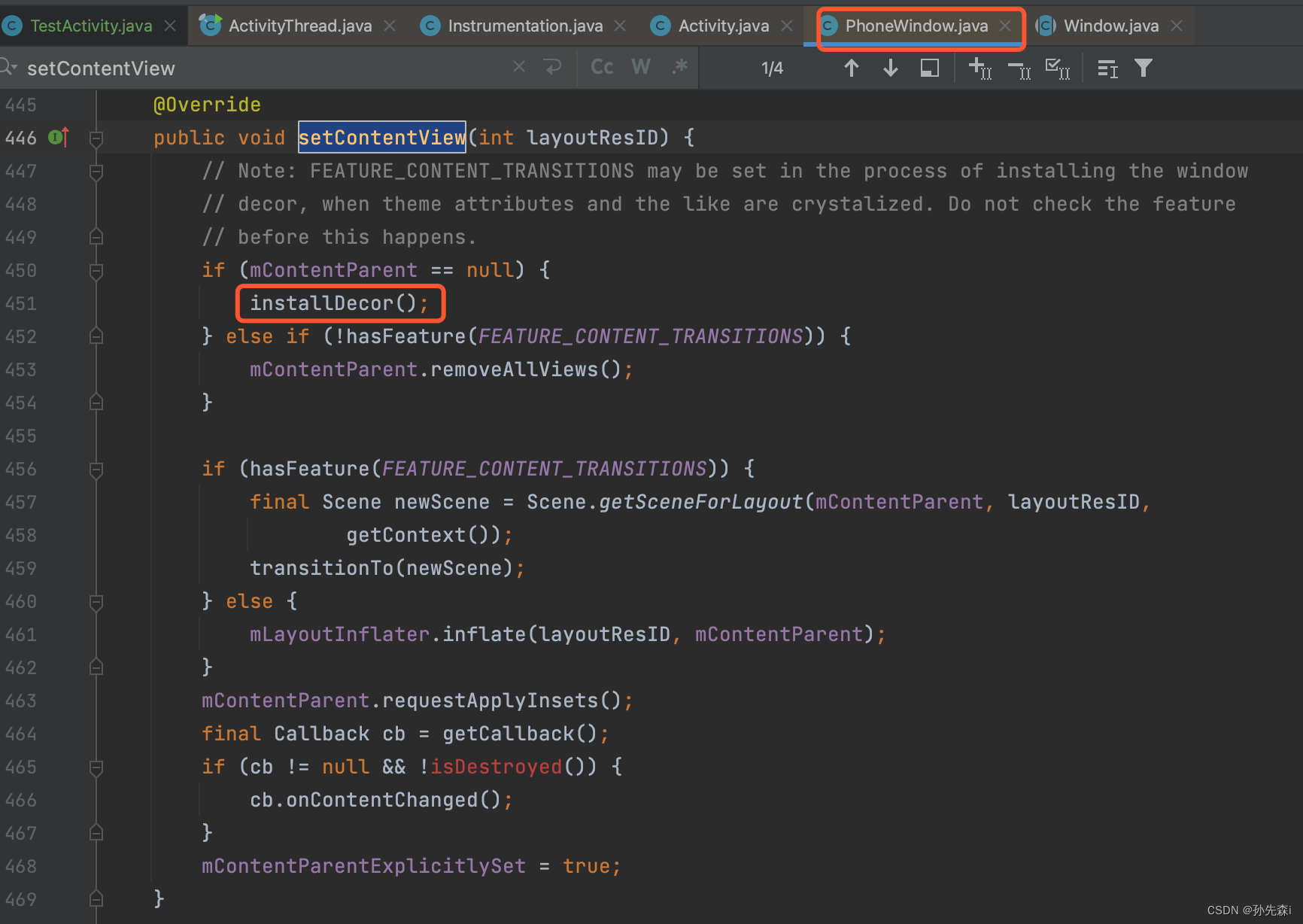Go to previous occurrence with the up arrow
Viewport: 1303px width, 924px height.
(852, 68)
